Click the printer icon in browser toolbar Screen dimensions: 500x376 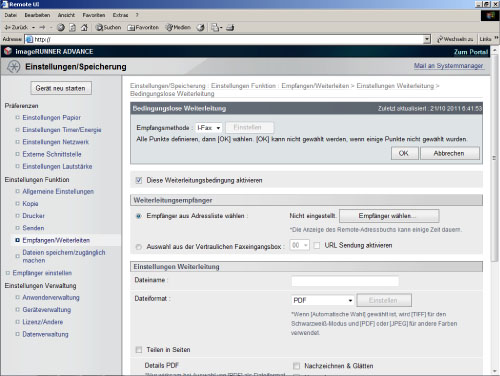[x=230, y=27]
